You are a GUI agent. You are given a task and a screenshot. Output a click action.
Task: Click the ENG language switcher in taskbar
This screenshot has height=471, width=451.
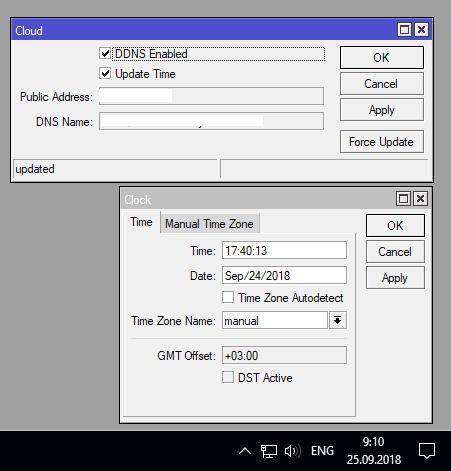[x=322, y=451]
